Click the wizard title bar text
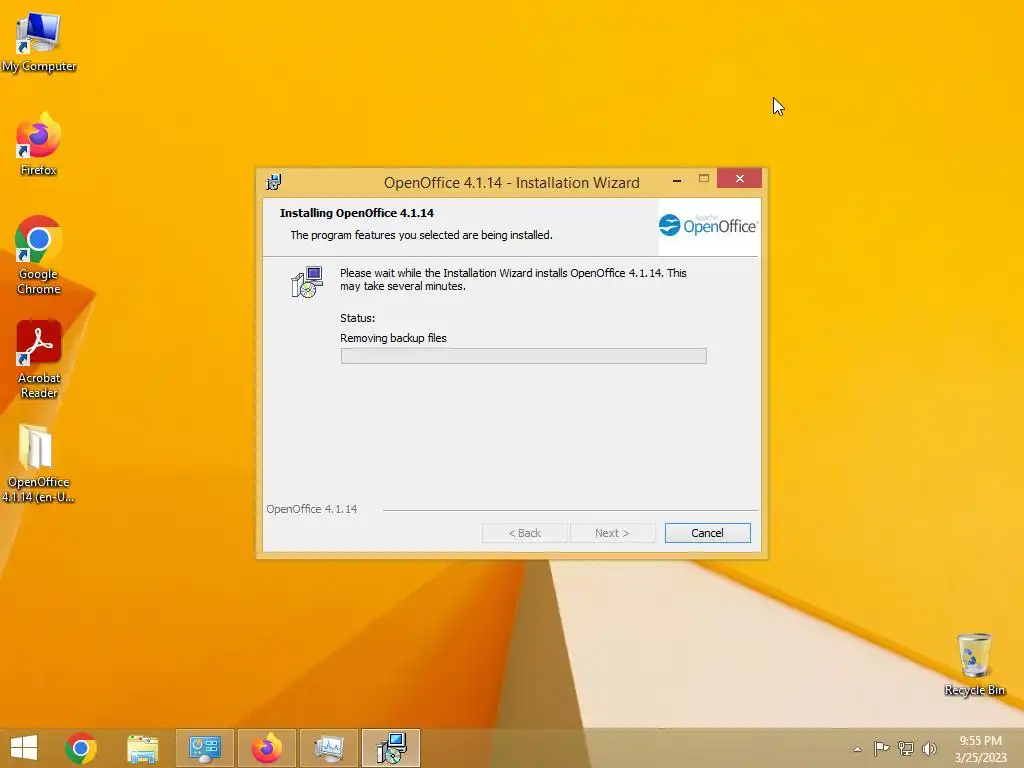 (x=511, y=182)
